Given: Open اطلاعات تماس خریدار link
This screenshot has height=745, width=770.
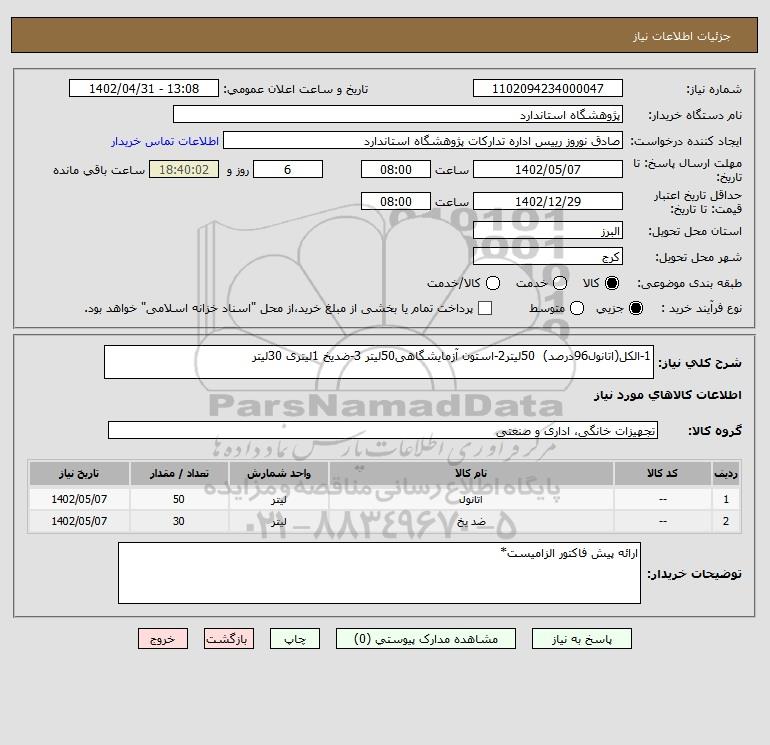Looking at the screenshot, I should click(165, 141).
